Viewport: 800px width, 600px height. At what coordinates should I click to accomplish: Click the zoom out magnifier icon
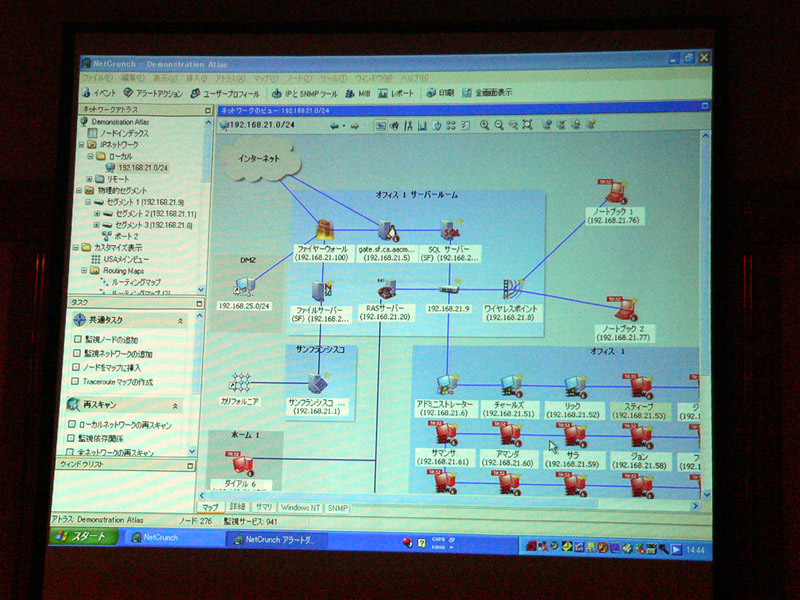click(498, 125)
